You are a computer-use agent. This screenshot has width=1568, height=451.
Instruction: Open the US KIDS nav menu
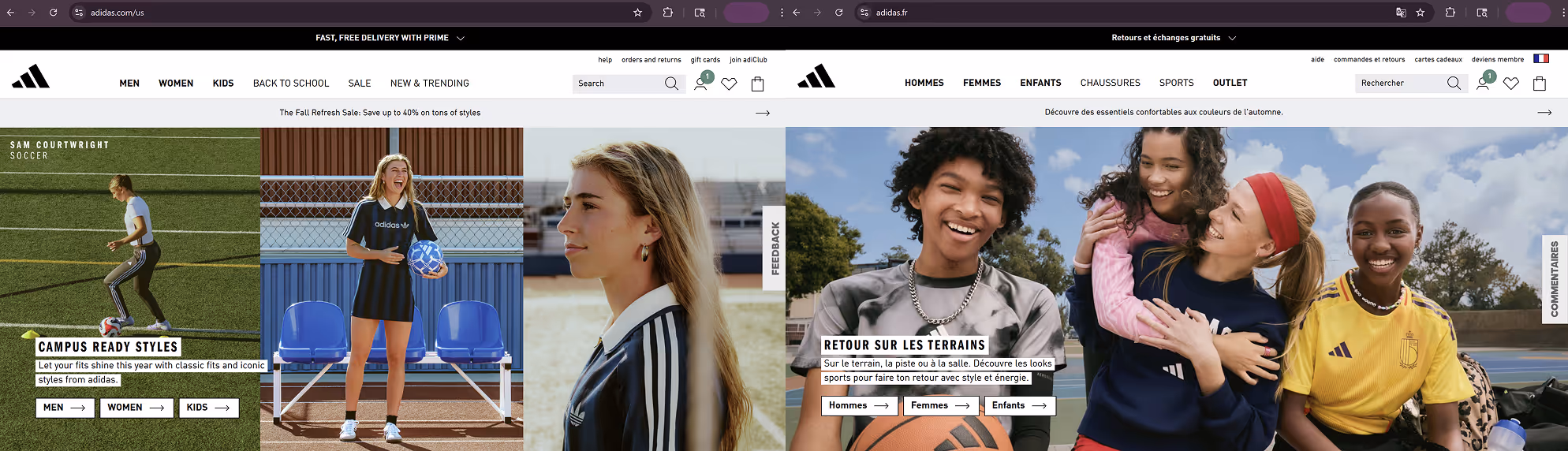[x=223, y=84]
